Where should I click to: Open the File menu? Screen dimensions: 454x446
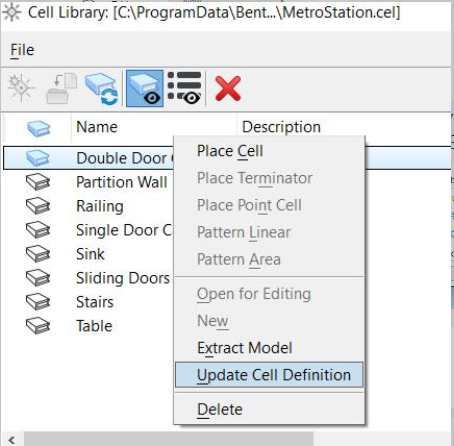(x=22, y=50)
